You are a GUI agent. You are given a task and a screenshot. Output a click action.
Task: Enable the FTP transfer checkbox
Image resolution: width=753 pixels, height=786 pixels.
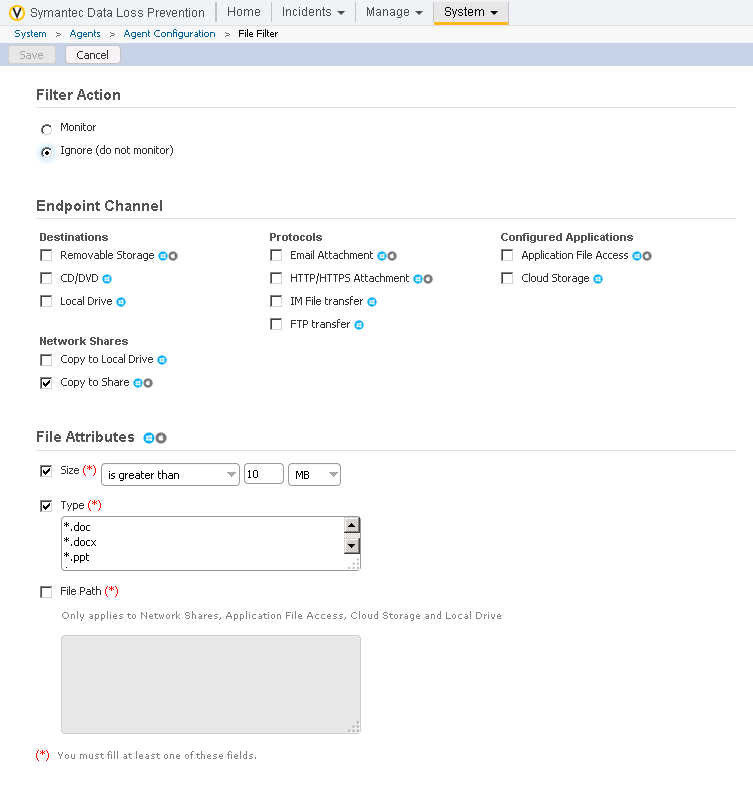click(276, 324)
